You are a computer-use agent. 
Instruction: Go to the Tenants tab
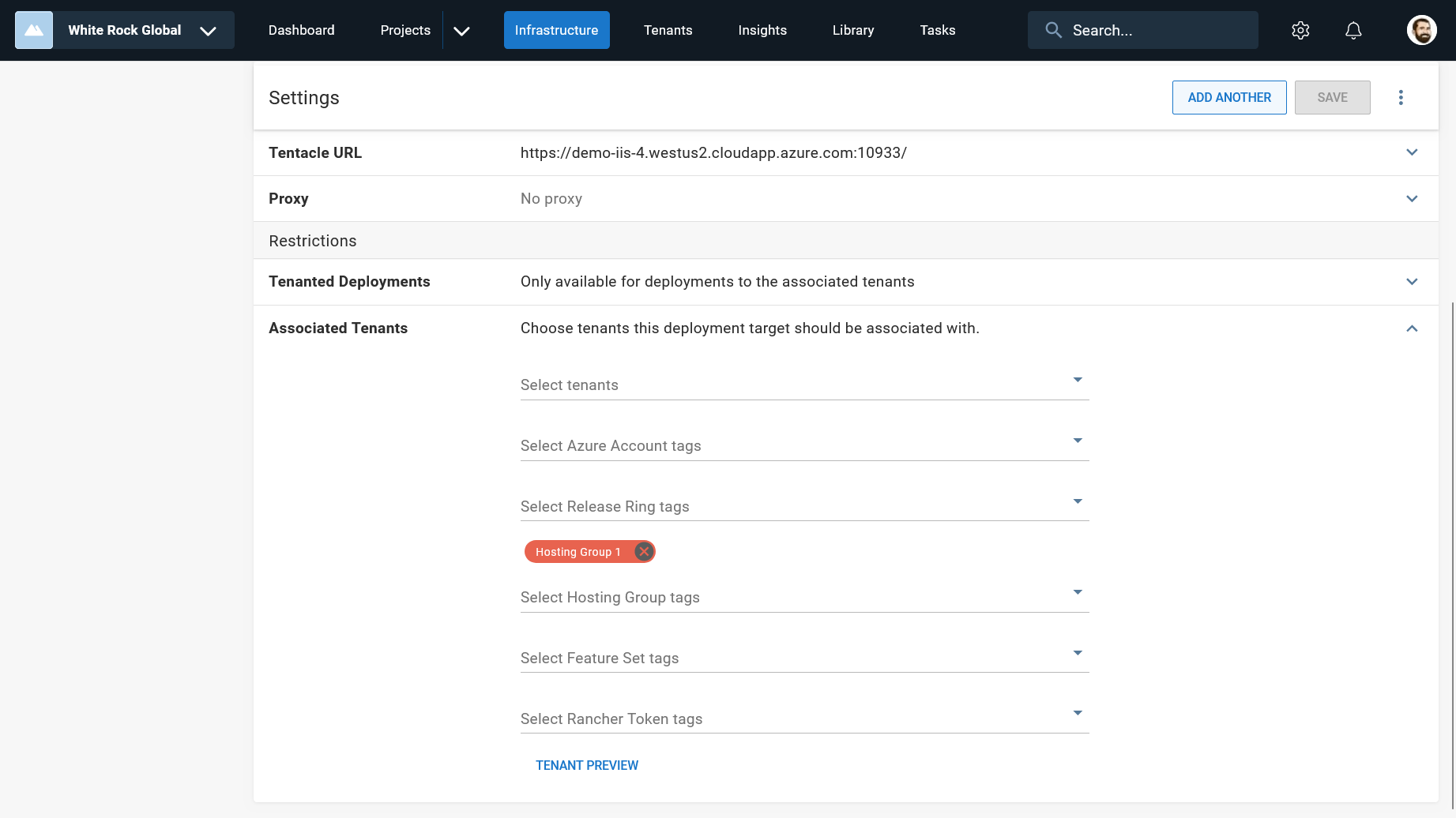point(668,30)
